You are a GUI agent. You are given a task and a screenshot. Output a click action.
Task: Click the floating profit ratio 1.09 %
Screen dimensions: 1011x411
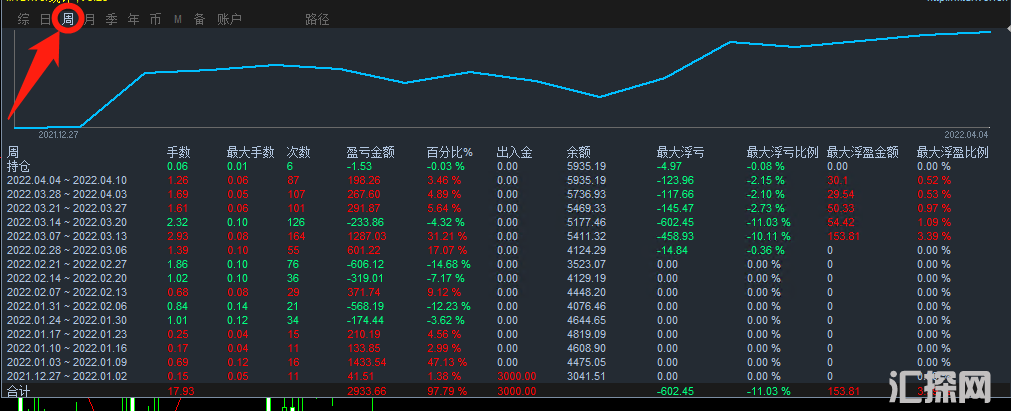pos(934,222)
